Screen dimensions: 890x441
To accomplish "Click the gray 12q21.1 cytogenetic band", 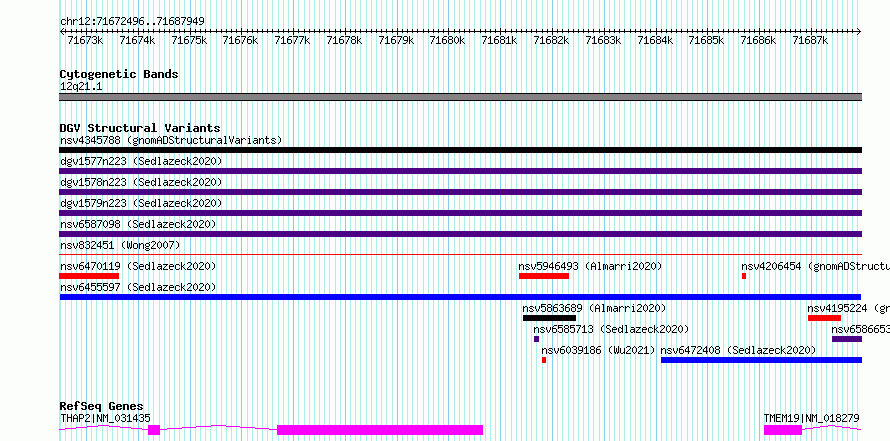I will (x=460, y=97).
